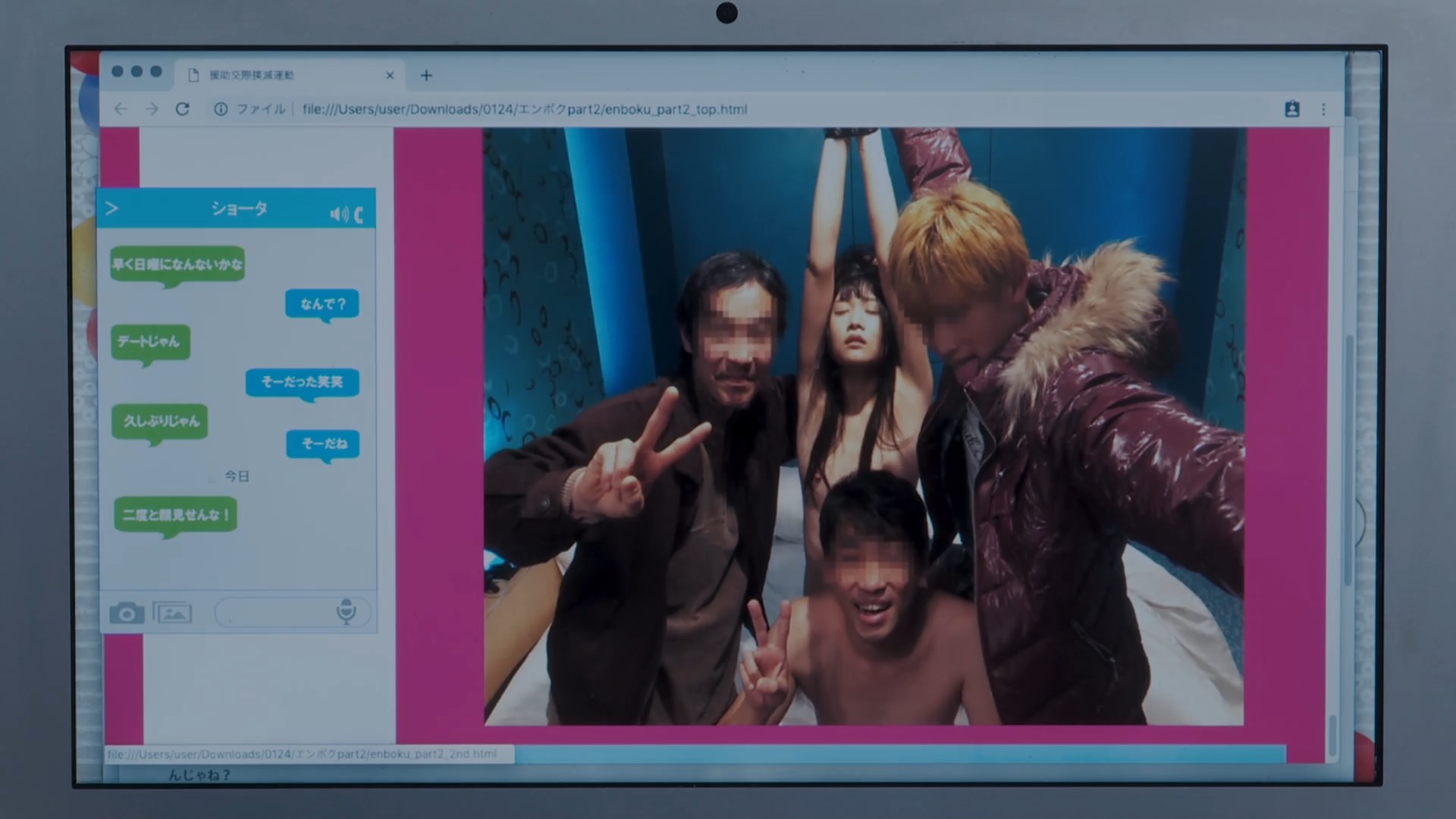This screenshot has width=1456, height=819.
Task: Reload the current page
Action: tap(183, 109)
